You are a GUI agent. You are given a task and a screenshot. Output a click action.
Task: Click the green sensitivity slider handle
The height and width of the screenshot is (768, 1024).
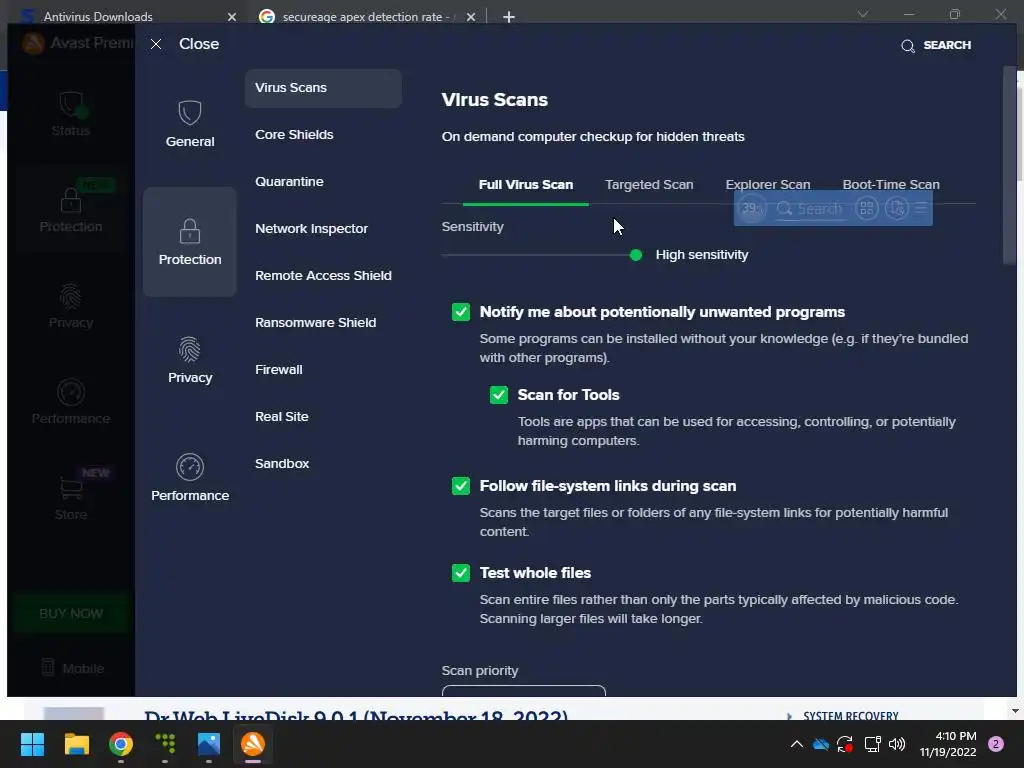(635, 255)
